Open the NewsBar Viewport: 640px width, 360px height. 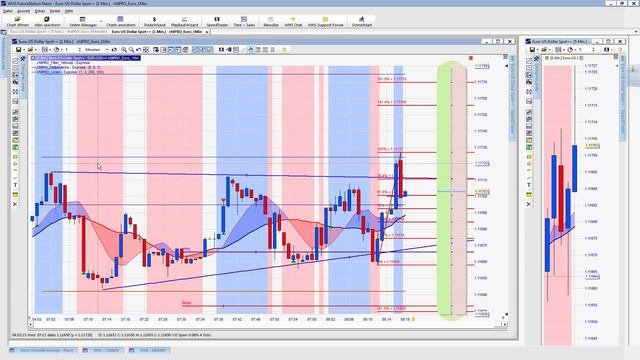[271, 22]
